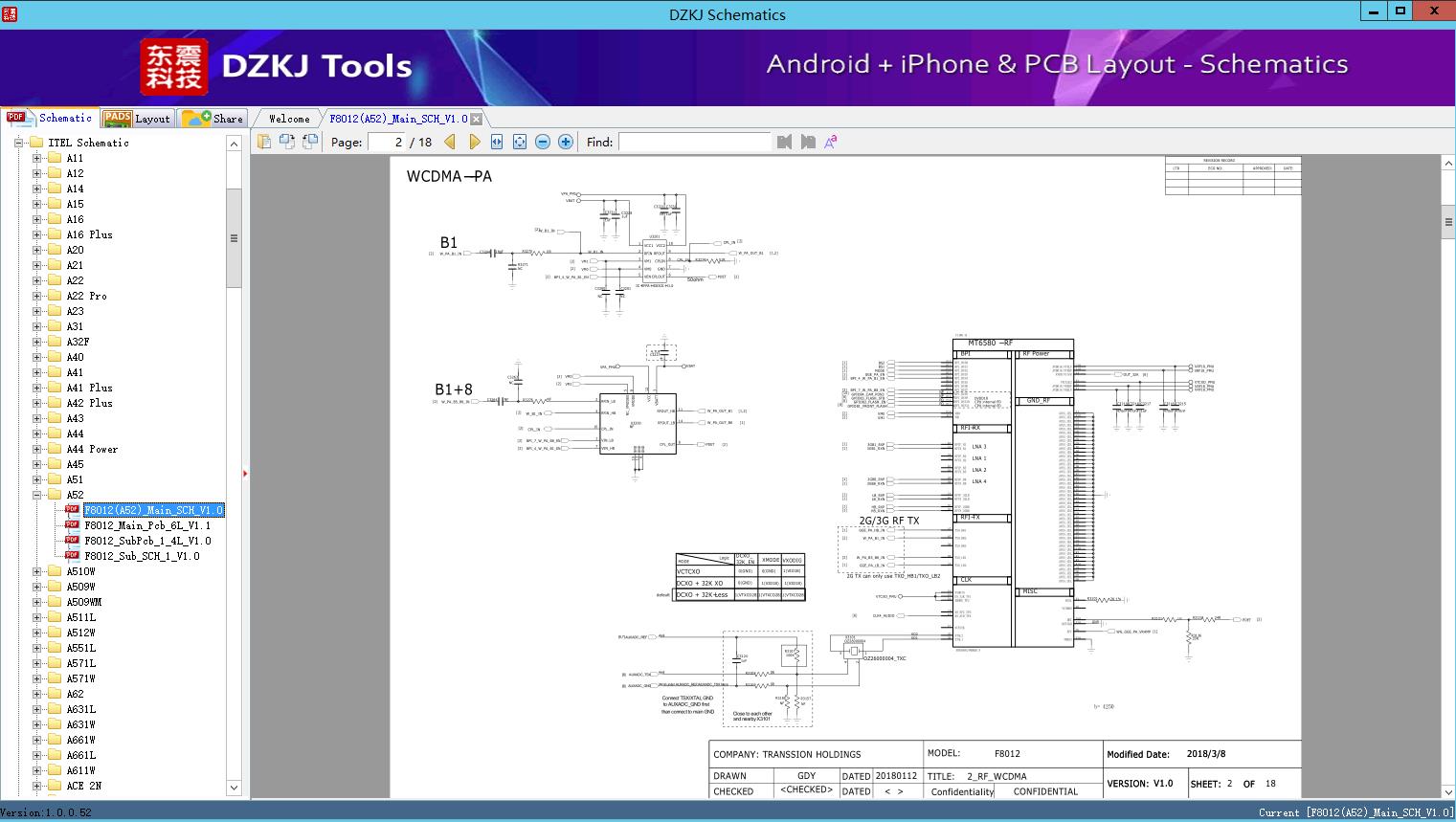Open the Welcome tab
This screenshot has height=822, width=1456.
[289, 119]
